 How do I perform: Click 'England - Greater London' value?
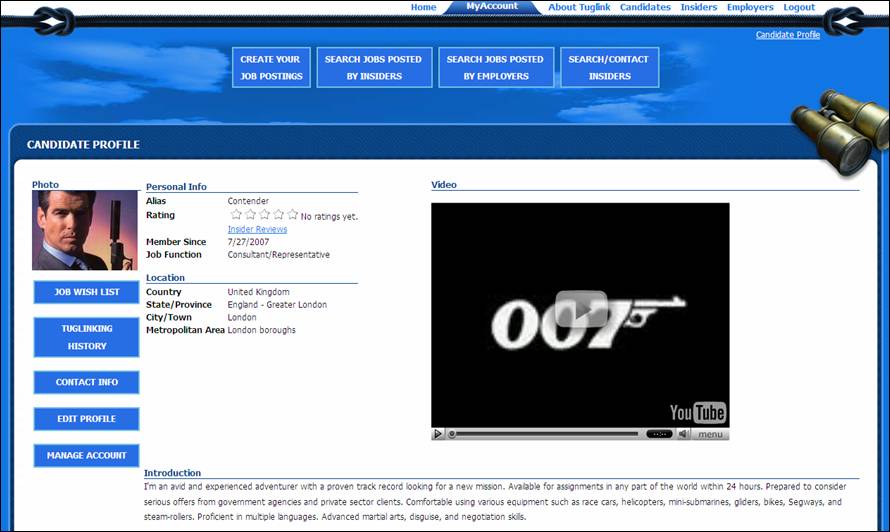click(x=277, y=305)
